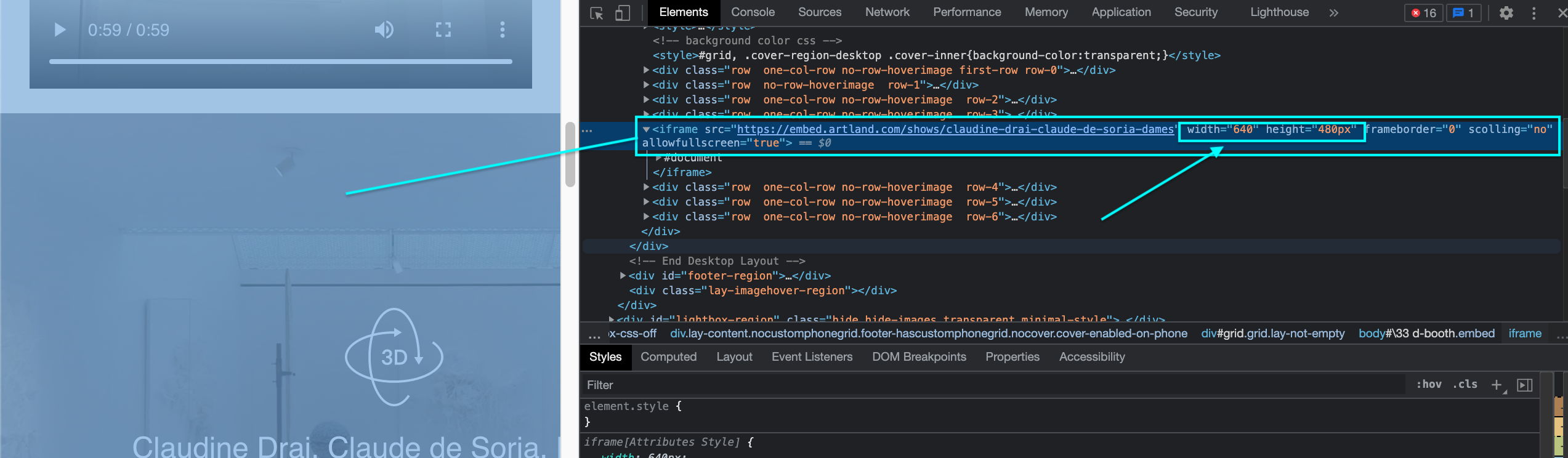Click the page vertical scrollbar thumb
This screenshot has height=458, width=1568.
point(570,154)
